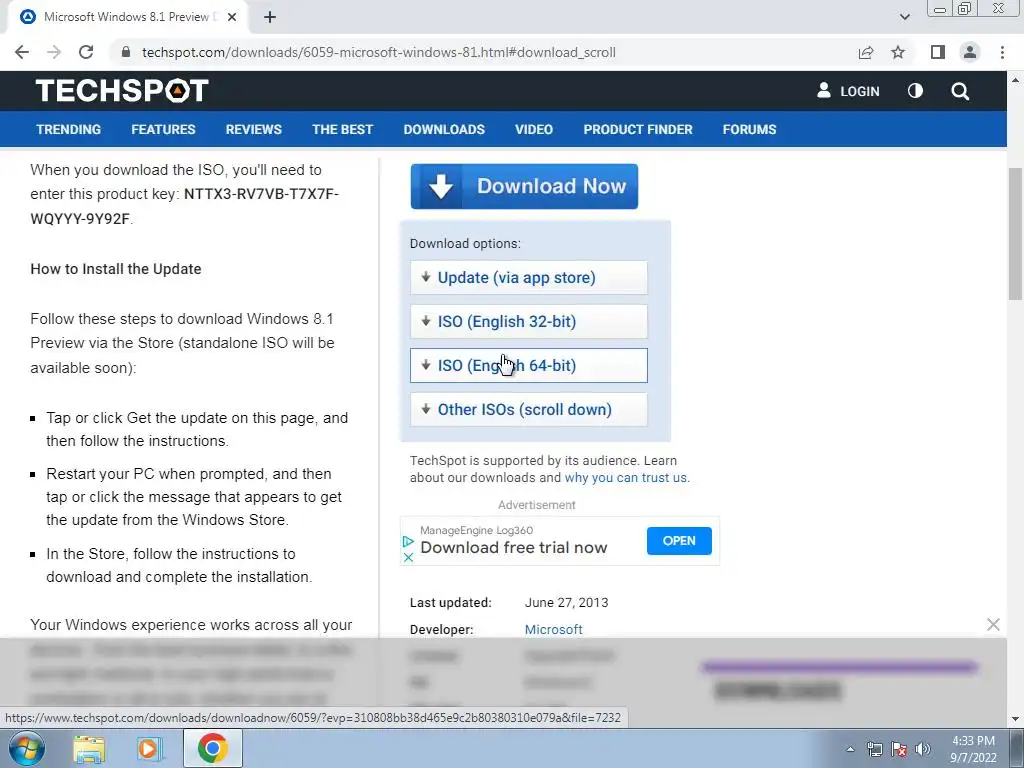
Task: Open the FEATURES menu item
Action: [163, 129]
